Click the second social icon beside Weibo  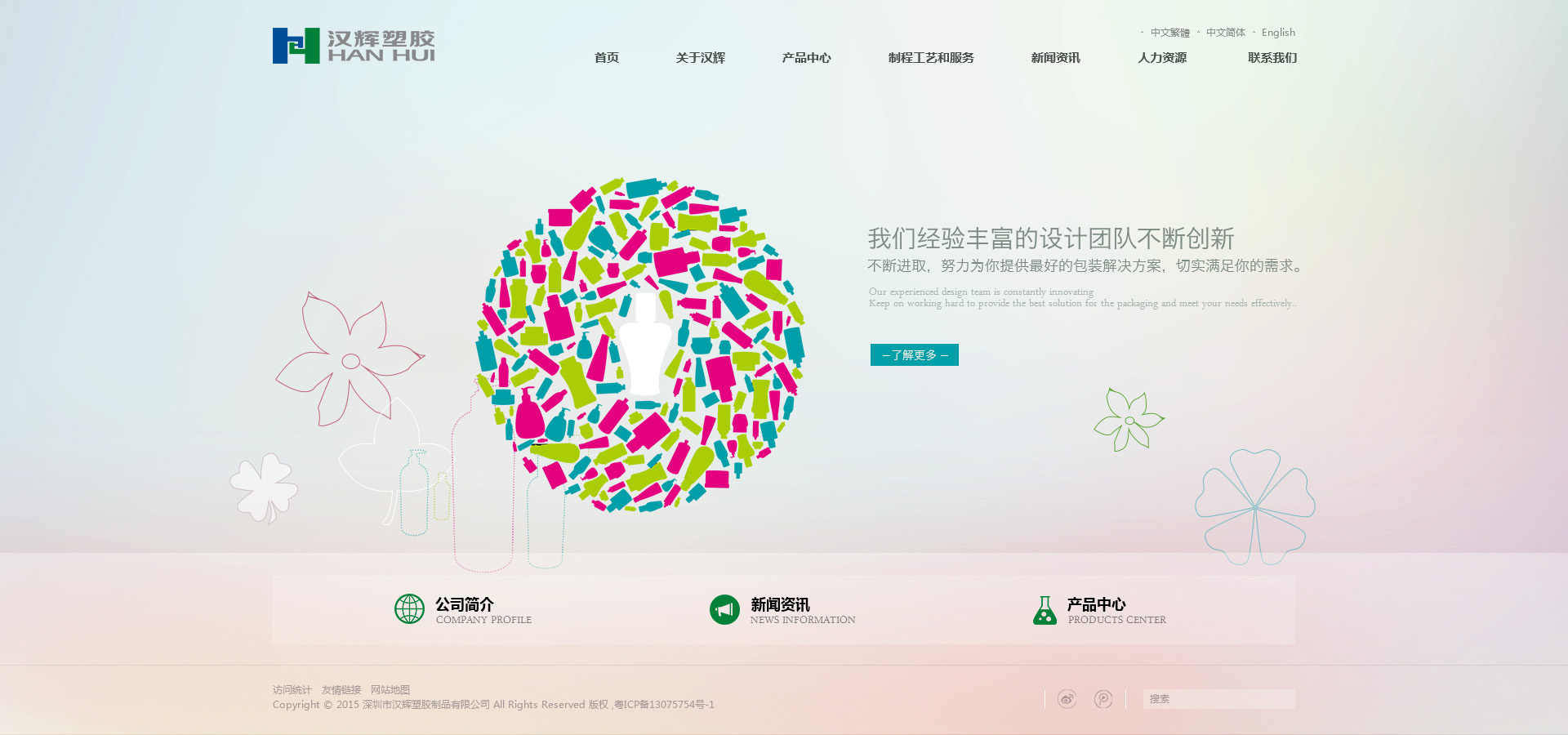[1103, 699]
